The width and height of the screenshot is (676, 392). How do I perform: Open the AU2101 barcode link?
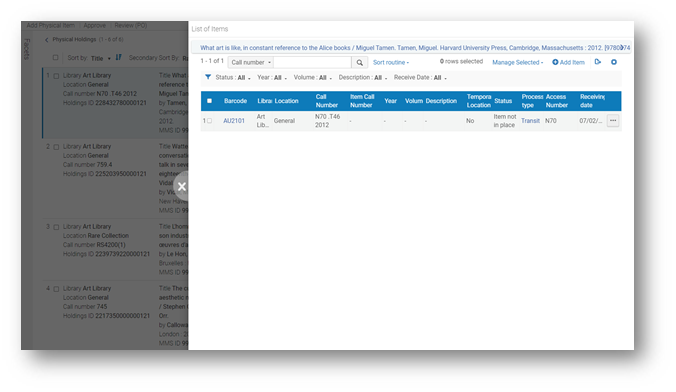coord(234,121)
